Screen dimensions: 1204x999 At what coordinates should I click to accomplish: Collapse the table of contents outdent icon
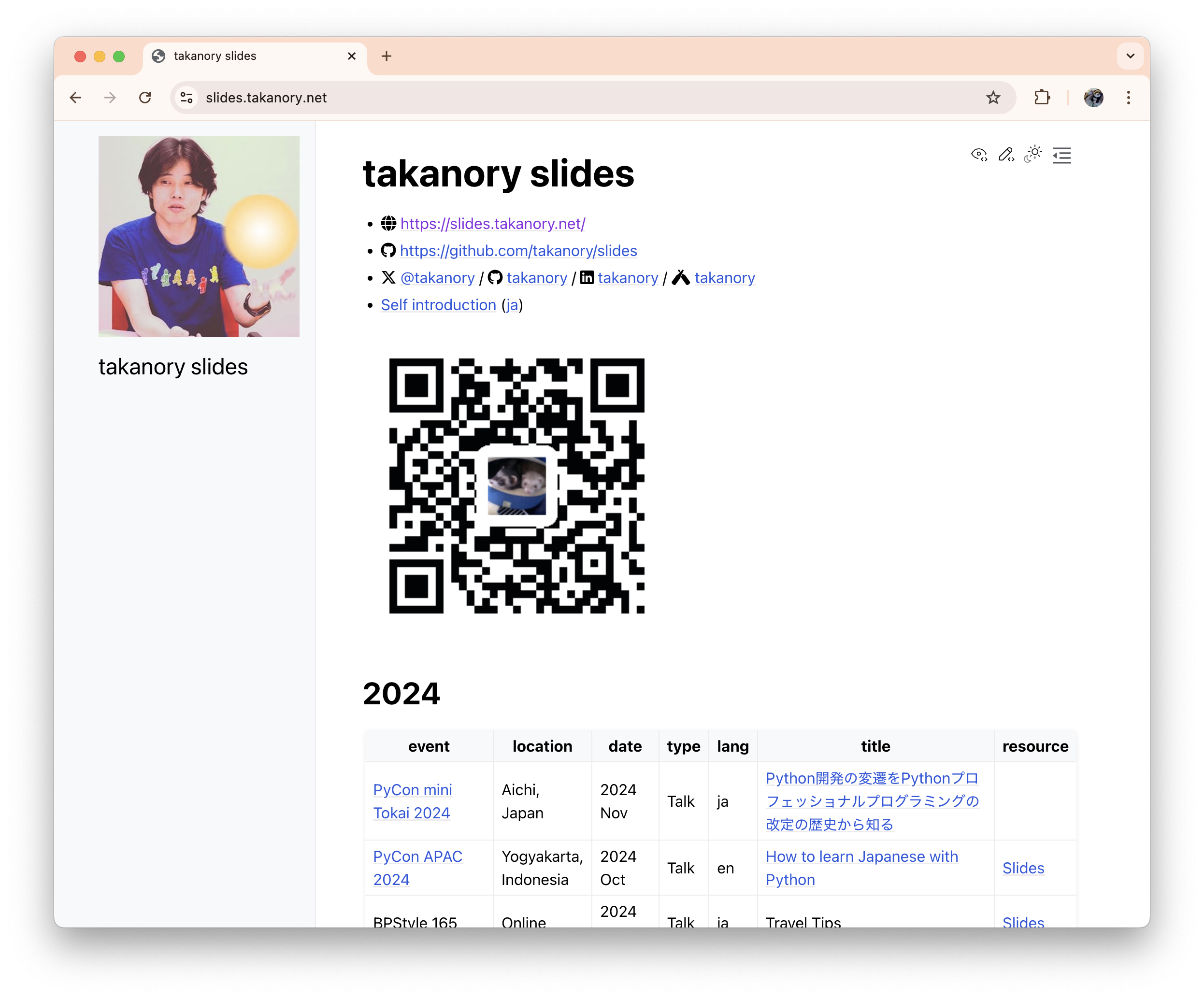click(1061, 156)
